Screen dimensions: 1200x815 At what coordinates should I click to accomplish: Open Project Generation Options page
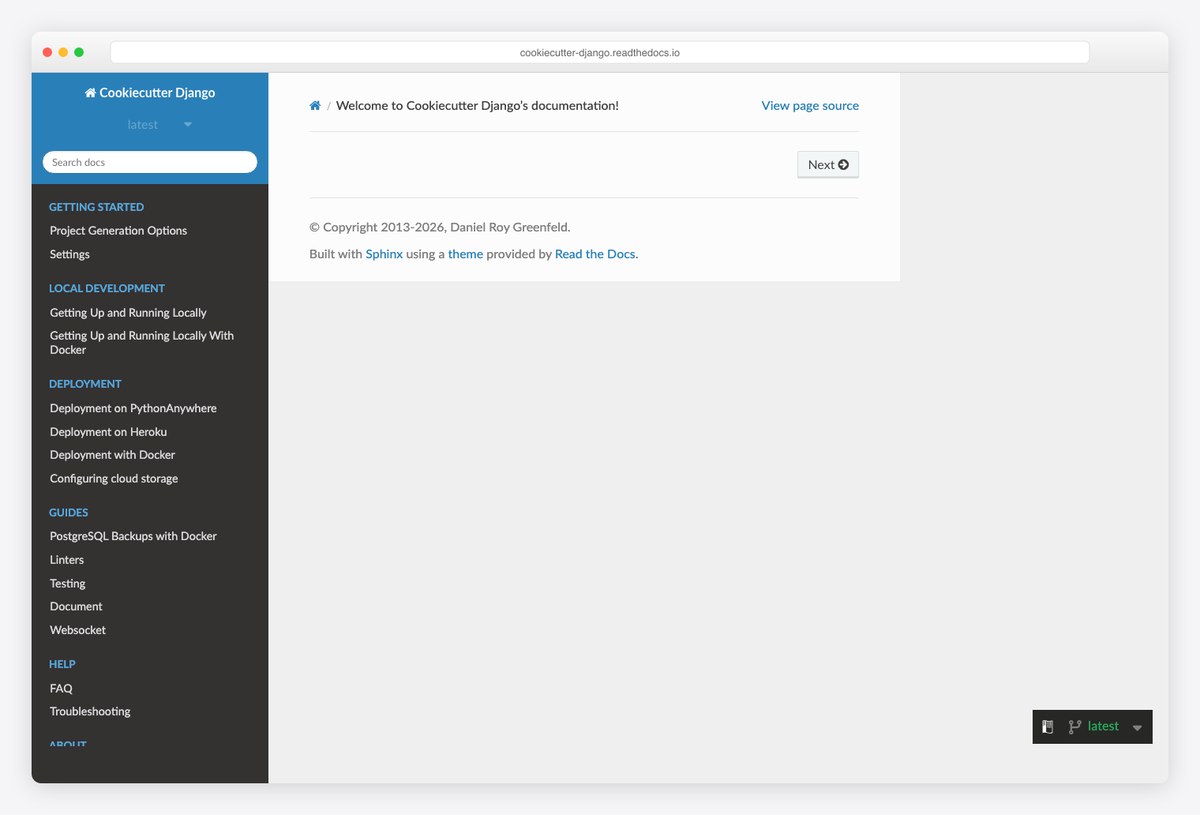[119, 231]
